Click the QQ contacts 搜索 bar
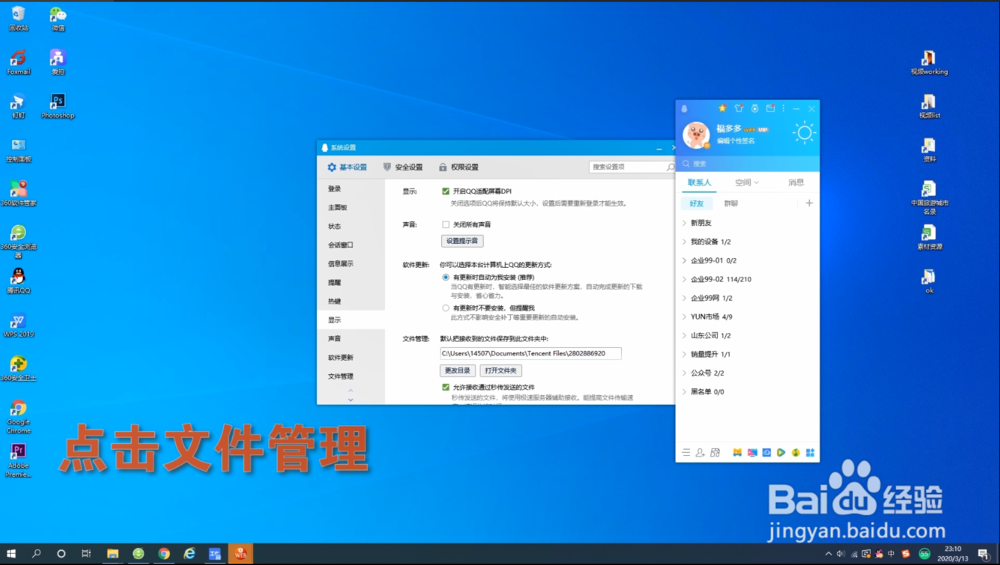The image size is (1000, 565). (747, 164)
